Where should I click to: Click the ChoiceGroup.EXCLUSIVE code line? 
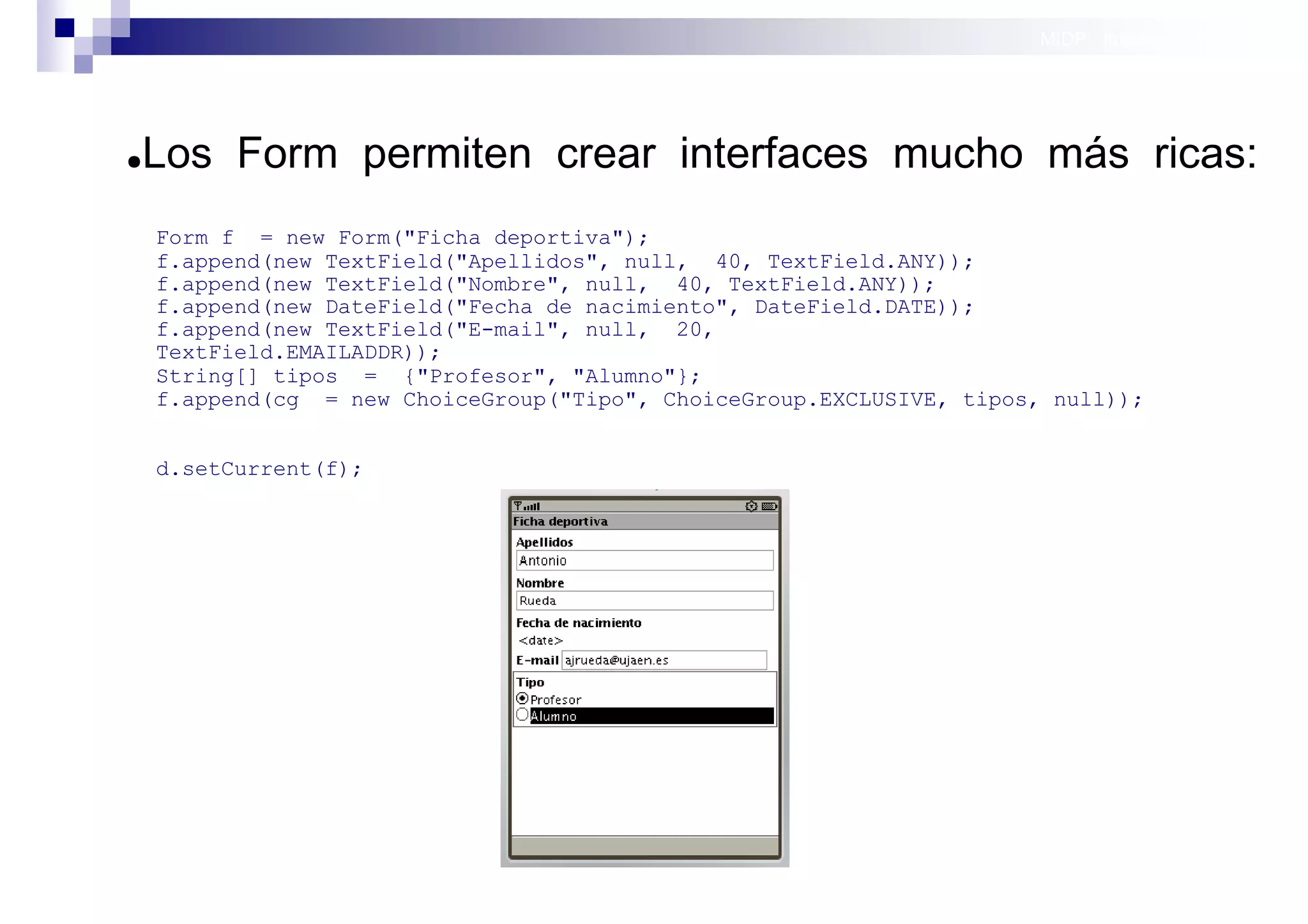[x=650, y=400]
